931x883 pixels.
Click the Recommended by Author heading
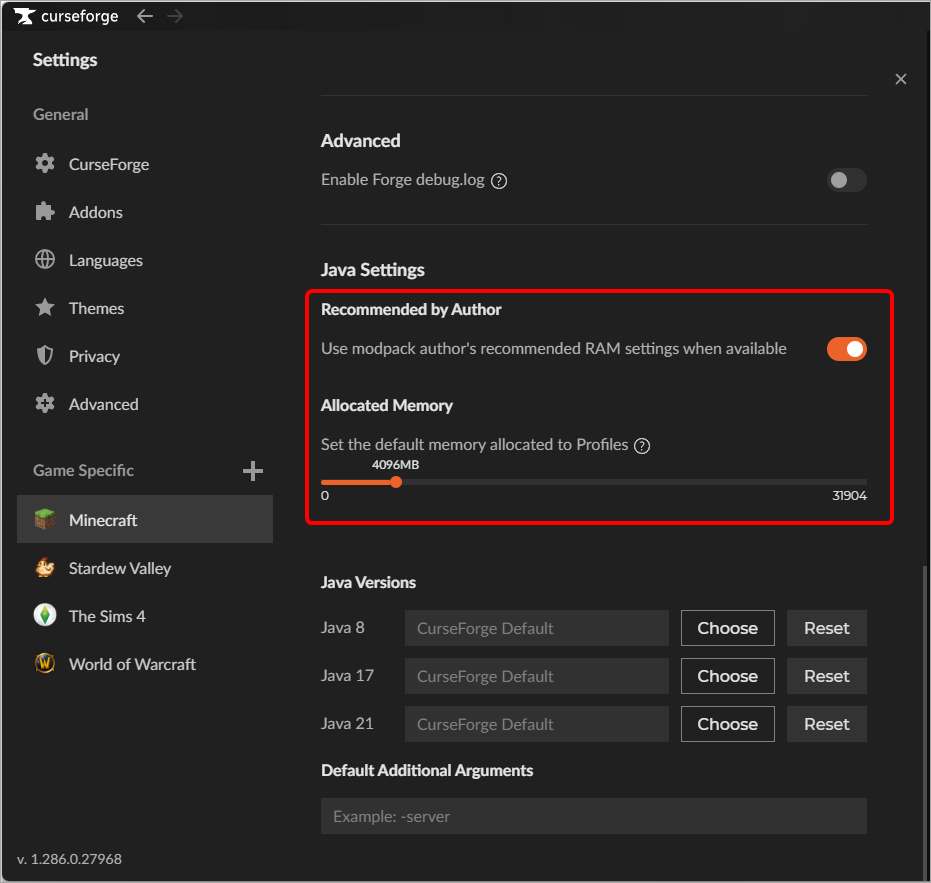pos(411,309)
